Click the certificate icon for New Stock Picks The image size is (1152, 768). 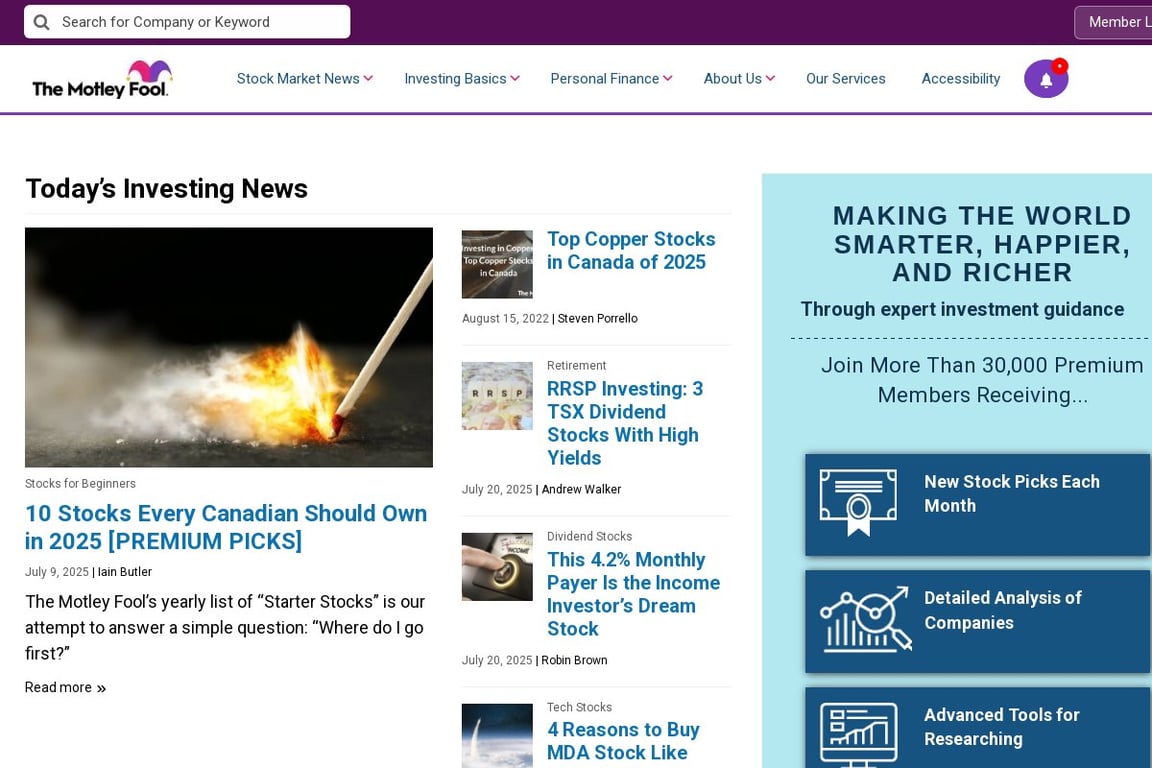[x=858, y=503]
